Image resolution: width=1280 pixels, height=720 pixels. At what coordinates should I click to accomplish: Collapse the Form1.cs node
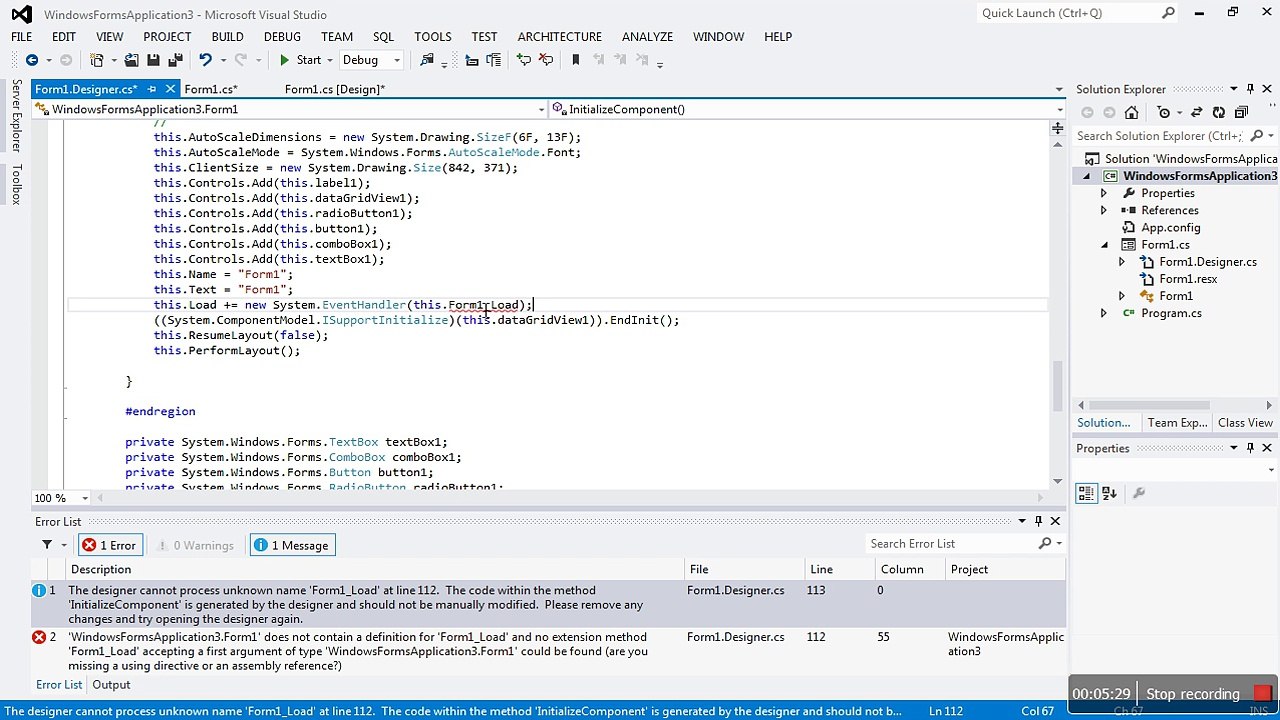coord(1104,245)
